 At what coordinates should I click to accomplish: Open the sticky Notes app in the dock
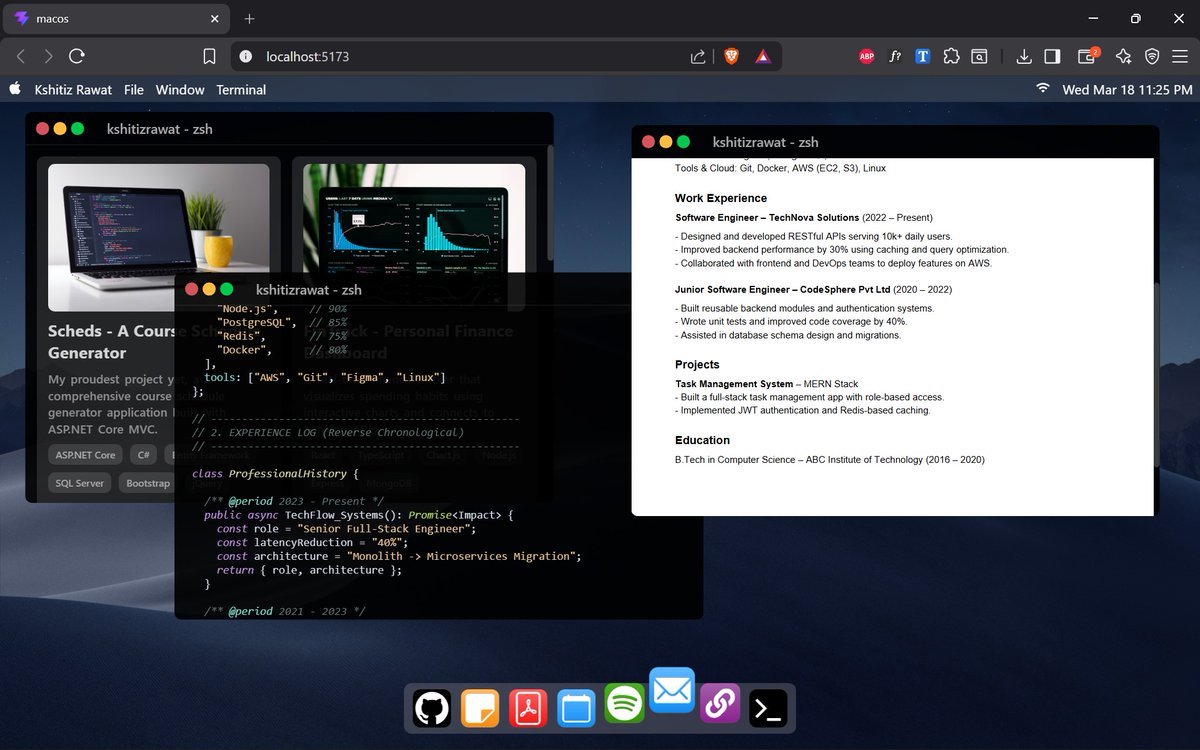click(x=480, y=709)
